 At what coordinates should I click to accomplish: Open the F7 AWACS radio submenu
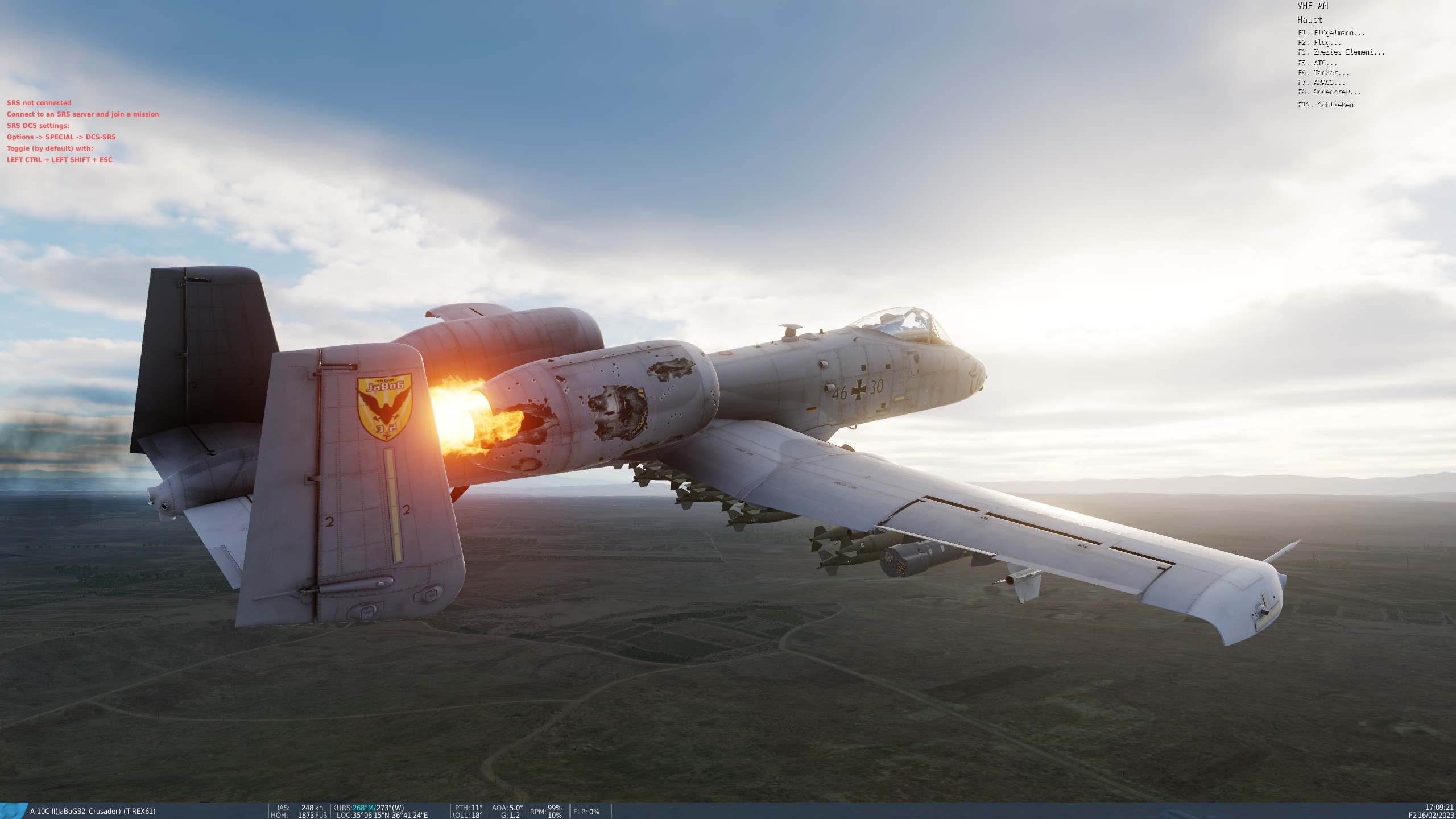(1321, 82)
